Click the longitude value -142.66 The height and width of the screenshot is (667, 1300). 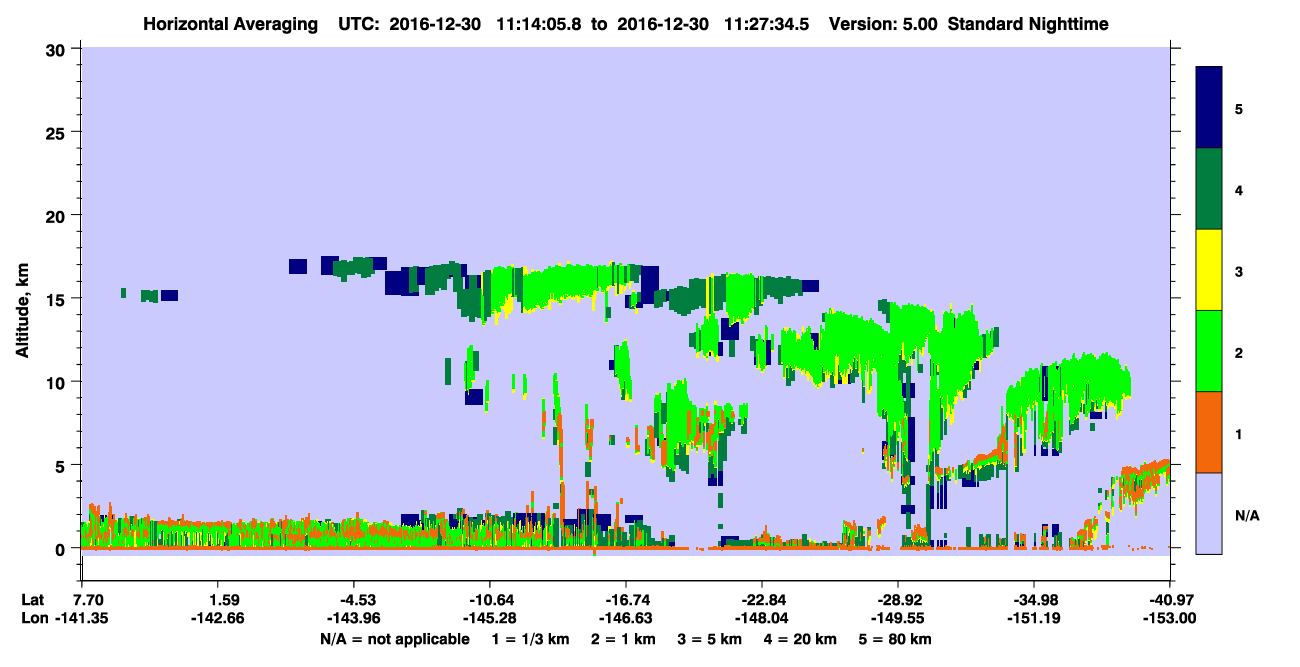click(218, 618)
